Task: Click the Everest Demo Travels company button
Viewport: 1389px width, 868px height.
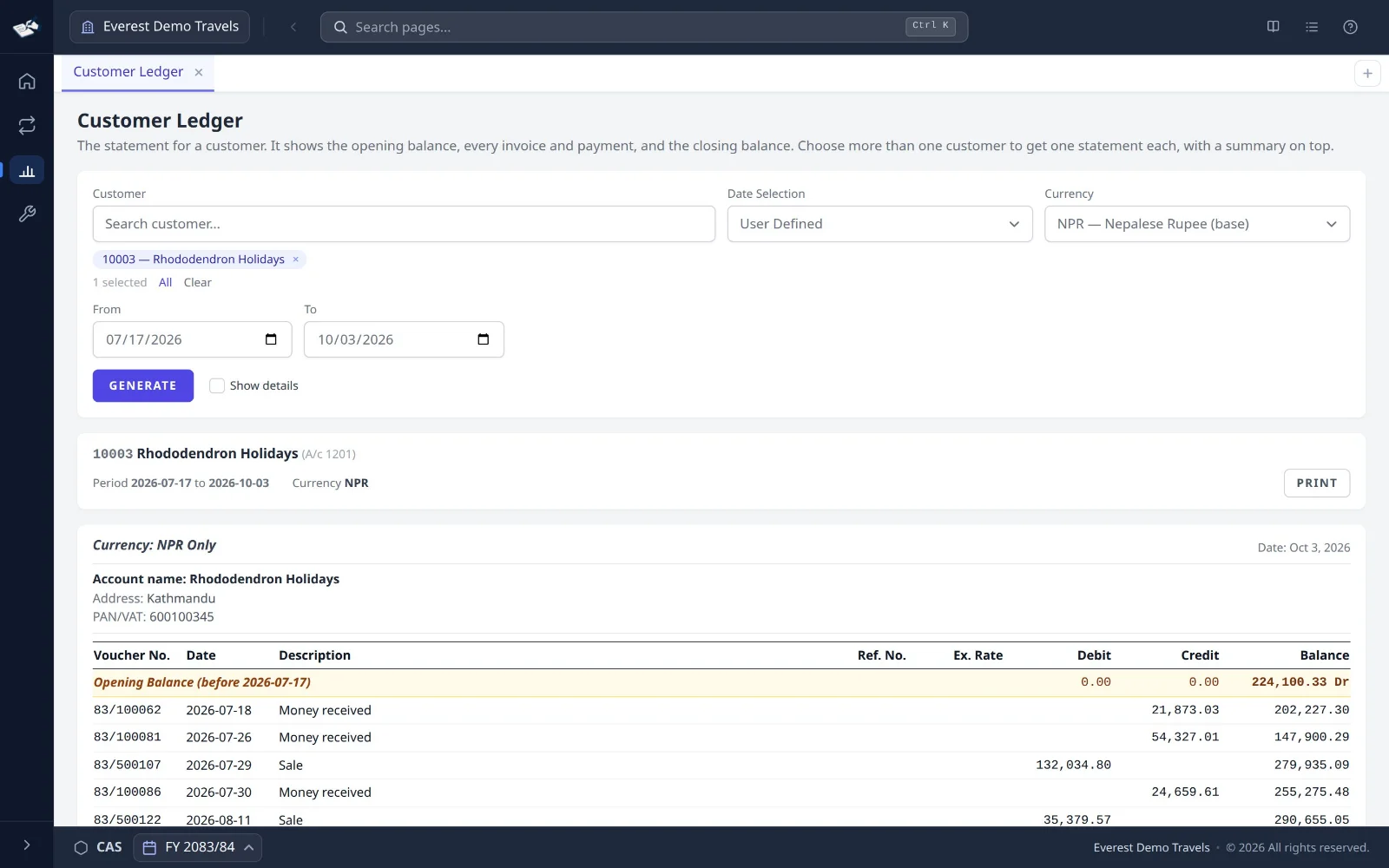Action: (160, 27)
